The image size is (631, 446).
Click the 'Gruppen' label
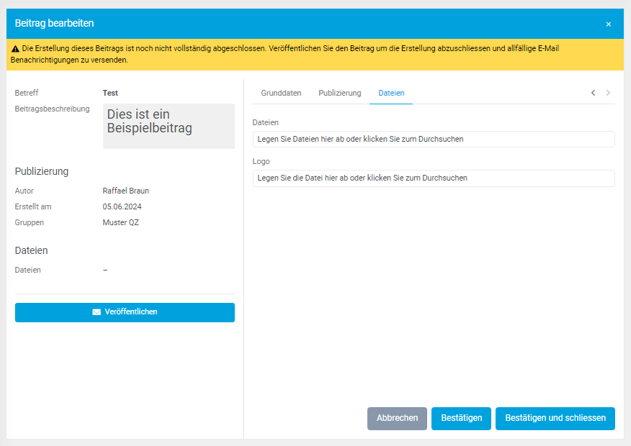(x=29, y=222)
